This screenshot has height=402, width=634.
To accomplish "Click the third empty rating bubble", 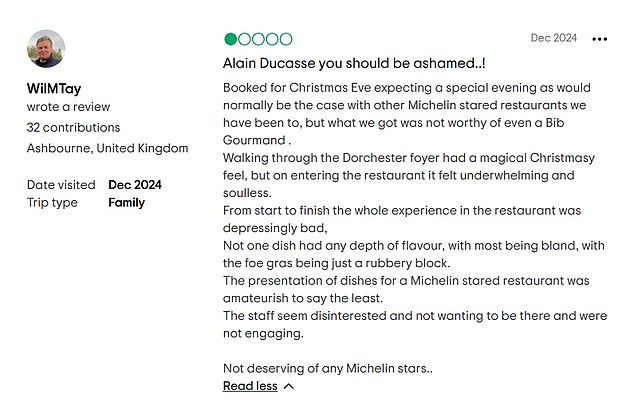I will (258, 39).
